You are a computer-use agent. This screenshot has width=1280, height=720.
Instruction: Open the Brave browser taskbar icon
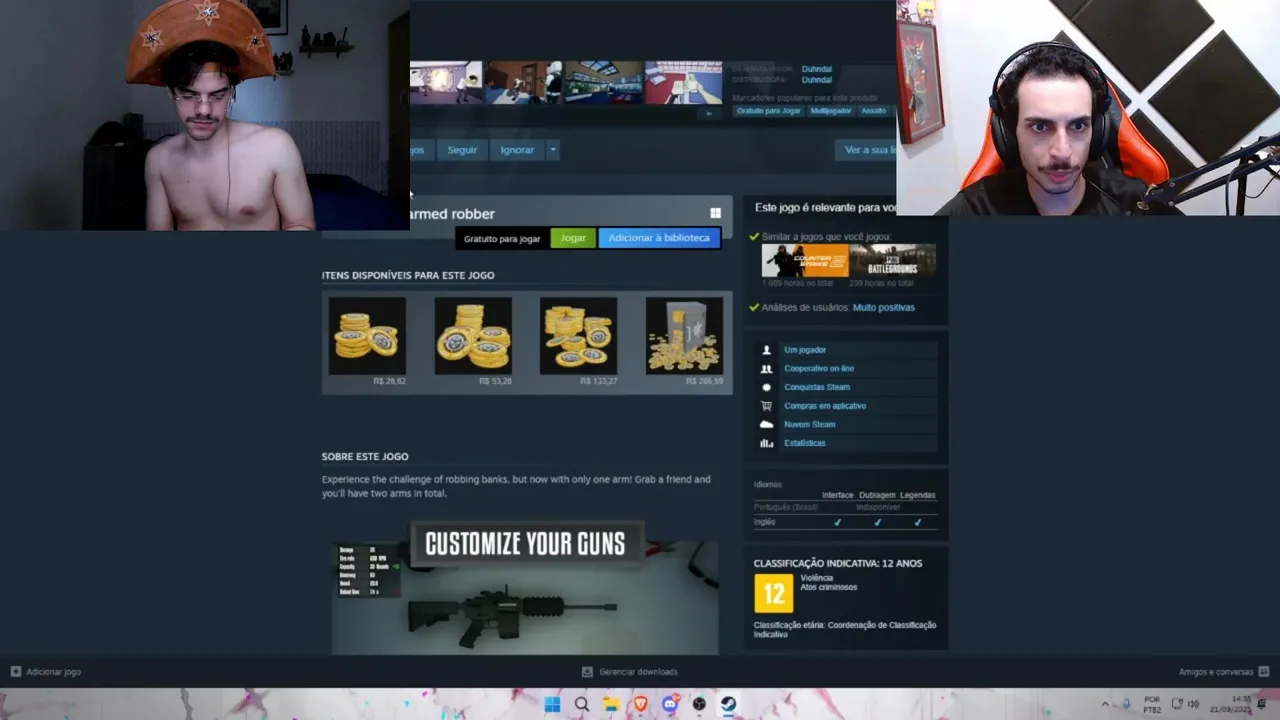click(x=640, y=704)
